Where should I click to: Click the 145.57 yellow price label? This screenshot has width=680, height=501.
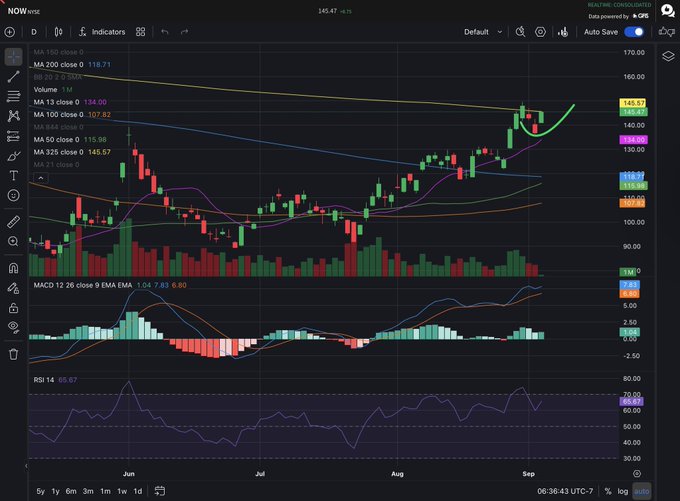(633, 103)
